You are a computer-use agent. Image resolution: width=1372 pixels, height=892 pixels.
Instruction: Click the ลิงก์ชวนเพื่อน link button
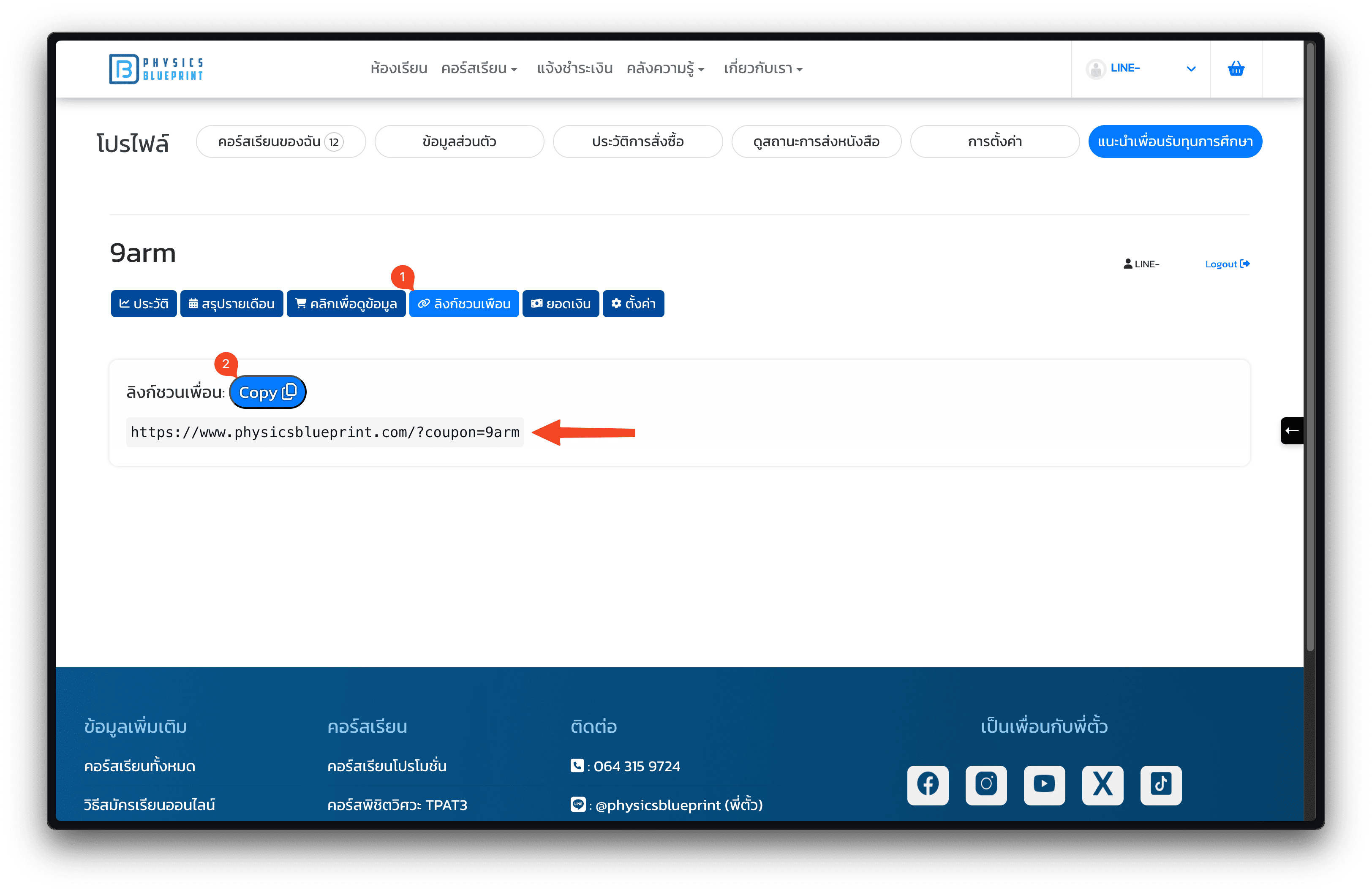464,304
